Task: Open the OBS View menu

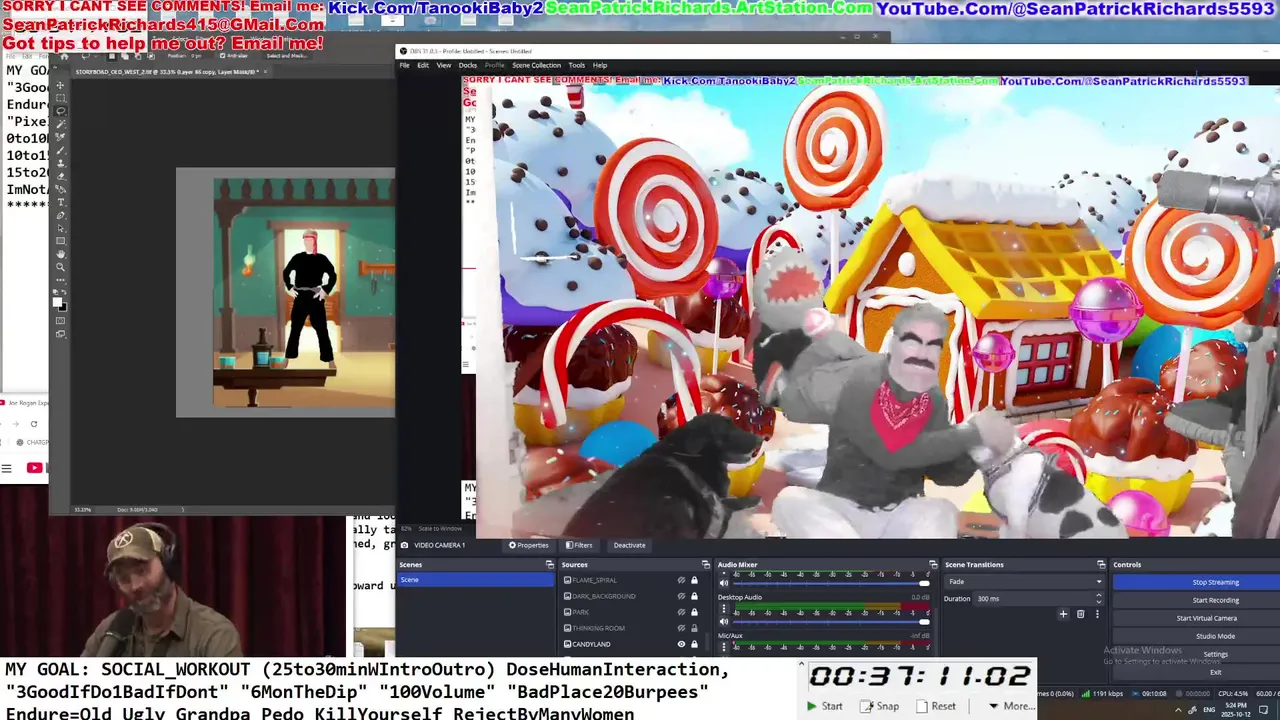Action: click(443, 65)
